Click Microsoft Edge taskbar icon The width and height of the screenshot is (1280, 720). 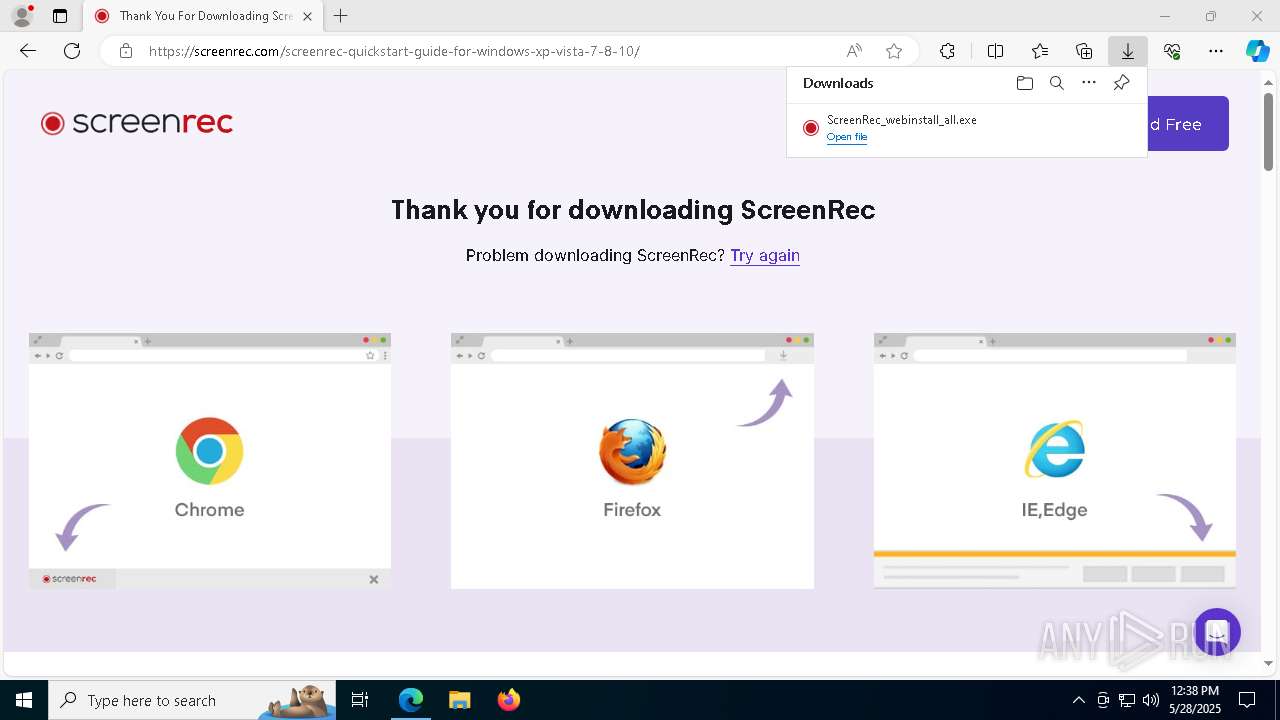(411, 700)
